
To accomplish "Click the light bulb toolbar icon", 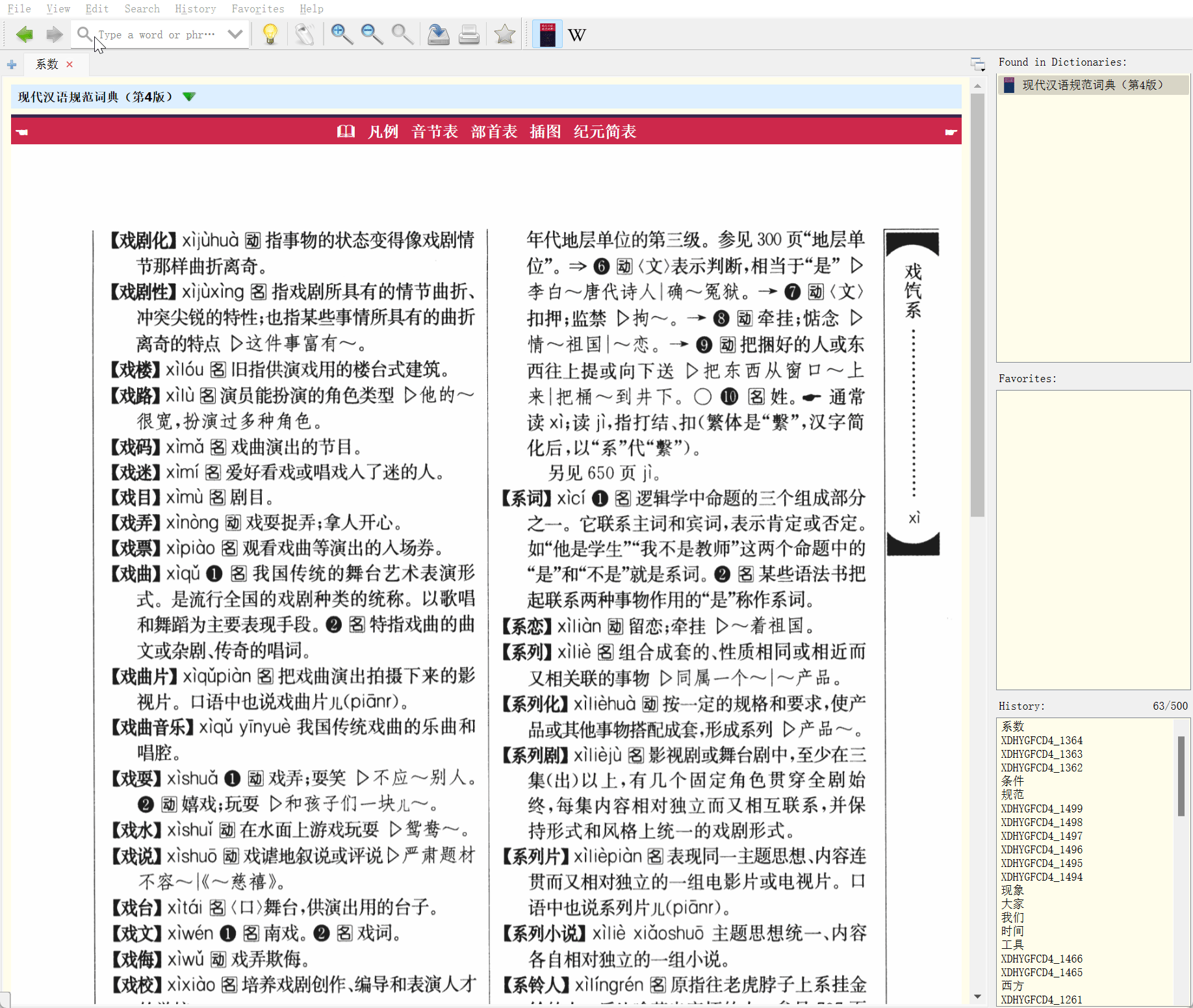I will click(x=270, y=34).
